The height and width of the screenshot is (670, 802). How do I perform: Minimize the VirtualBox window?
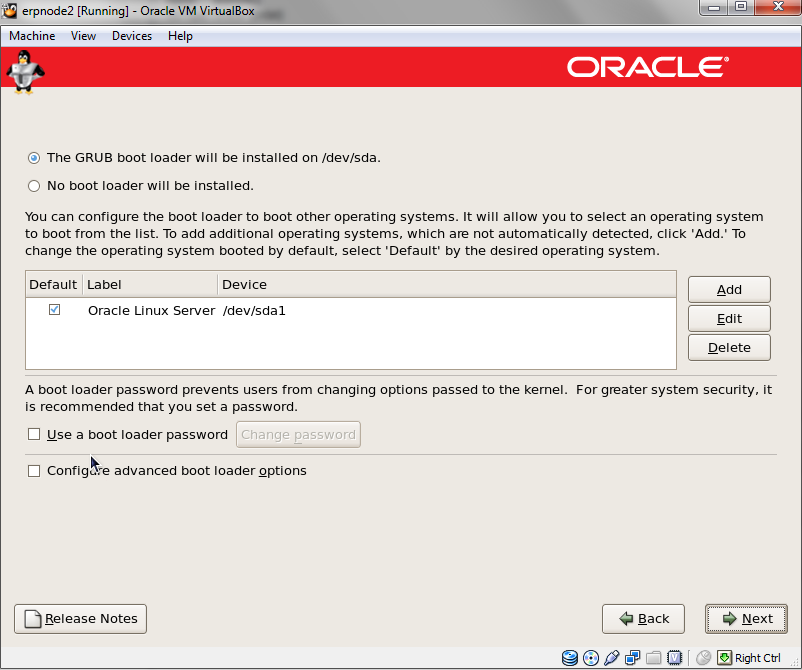click(714, 8)
